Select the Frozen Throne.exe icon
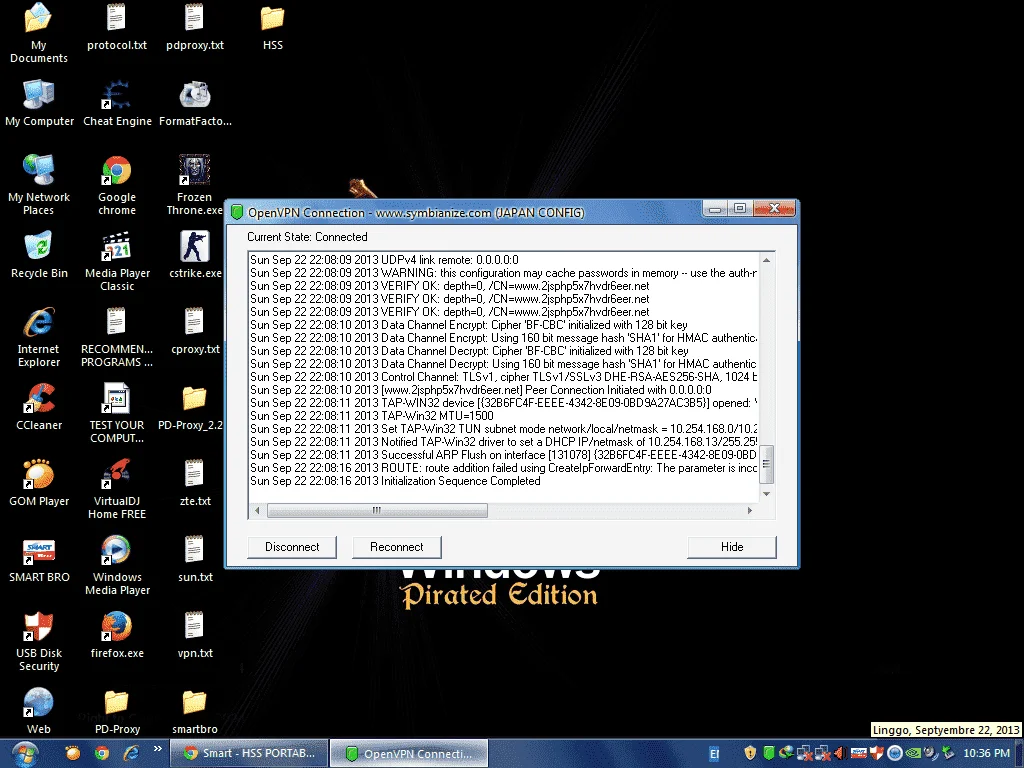The image size is (1024, 768). [194, 185]
